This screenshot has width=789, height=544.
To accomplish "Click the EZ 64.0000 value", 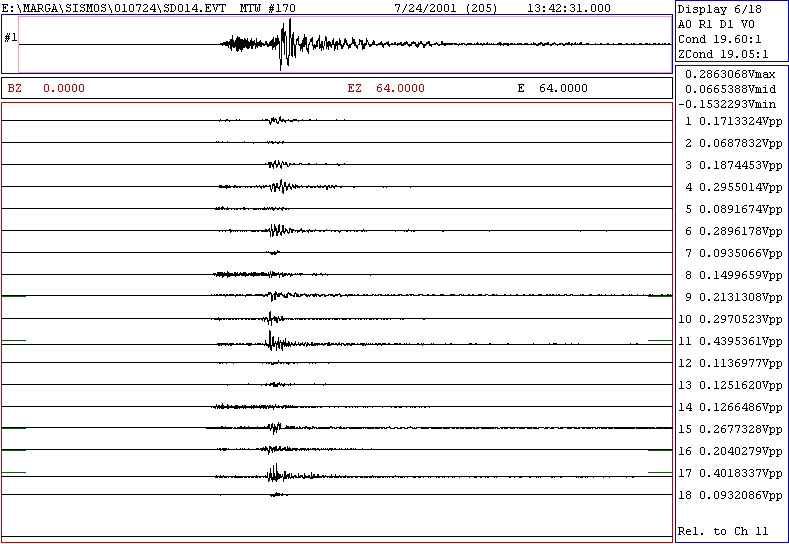I will [386, 88].
